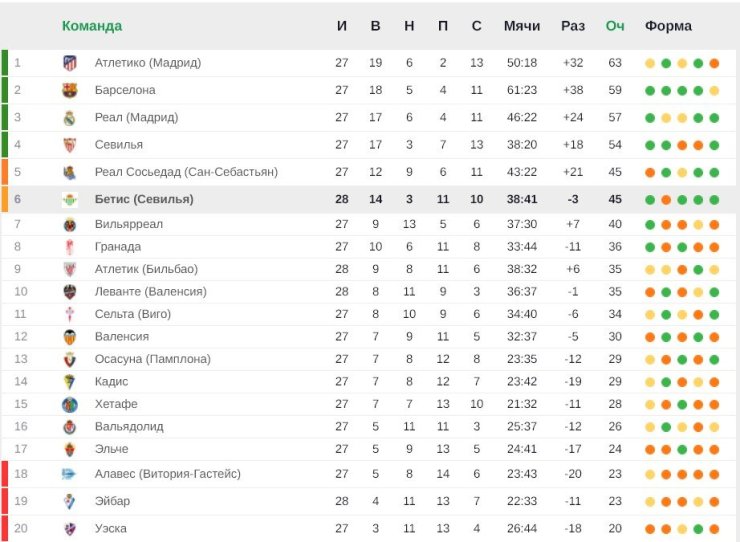Open Осасуна (Памплона) team link

(153, 359)
